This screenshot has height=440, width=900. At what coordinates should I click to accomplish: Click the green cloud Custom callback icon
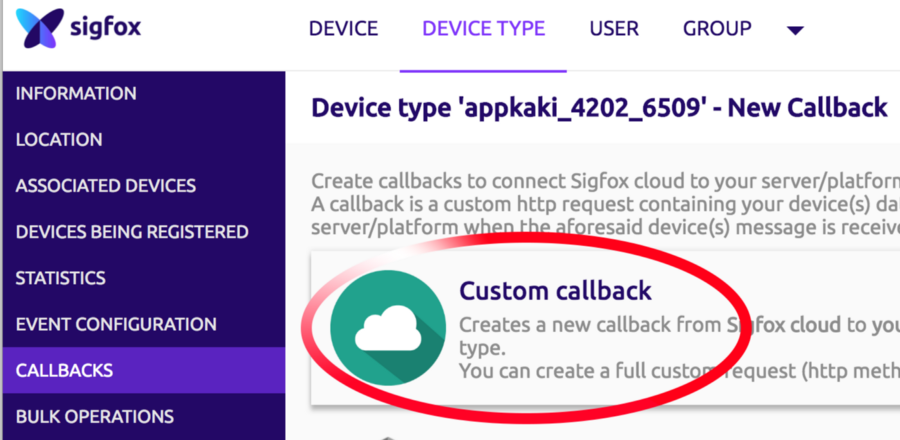pyautogui.click(x=388, y=327)
